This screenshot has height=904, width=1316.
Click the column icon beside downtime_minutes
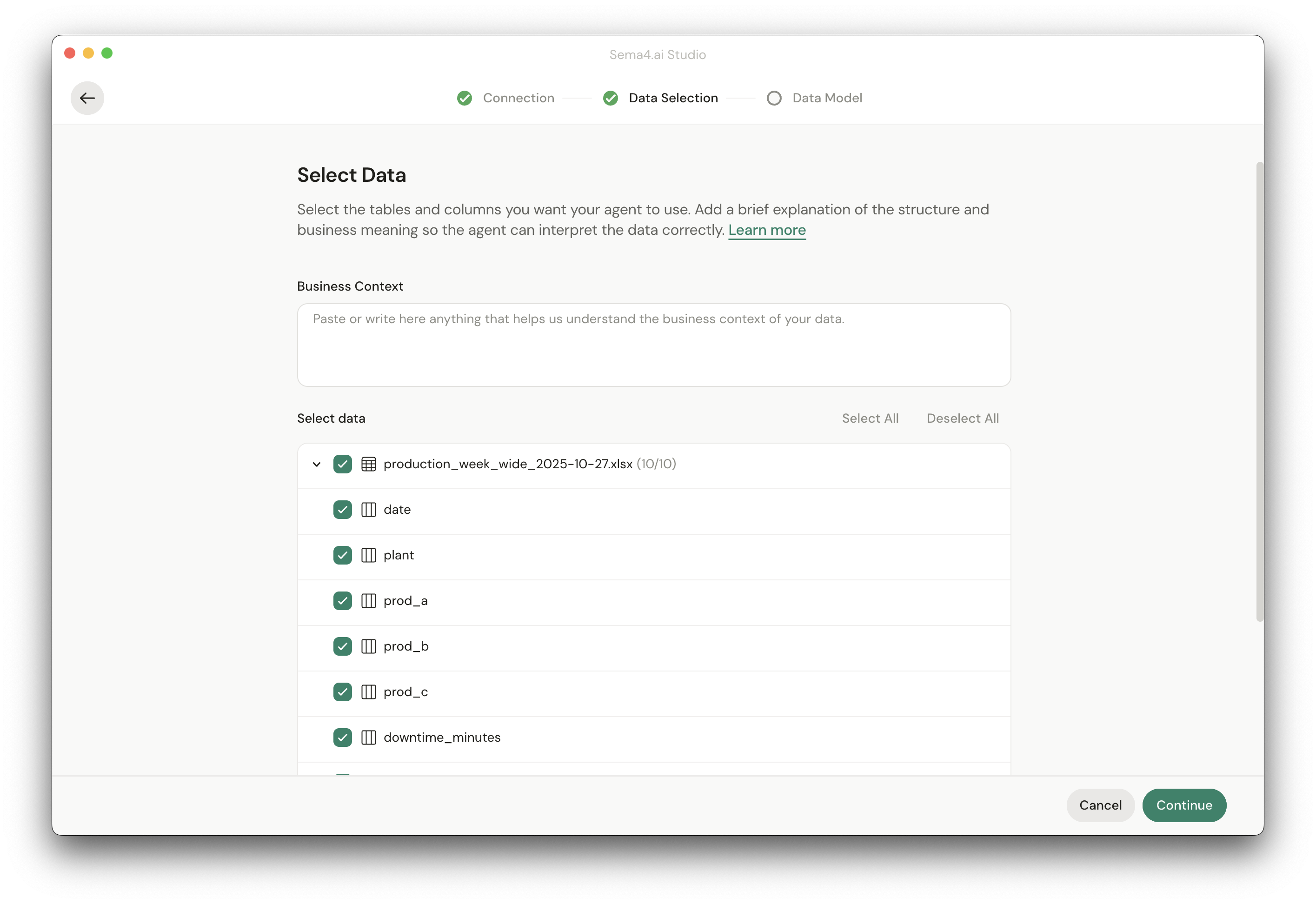369,737
